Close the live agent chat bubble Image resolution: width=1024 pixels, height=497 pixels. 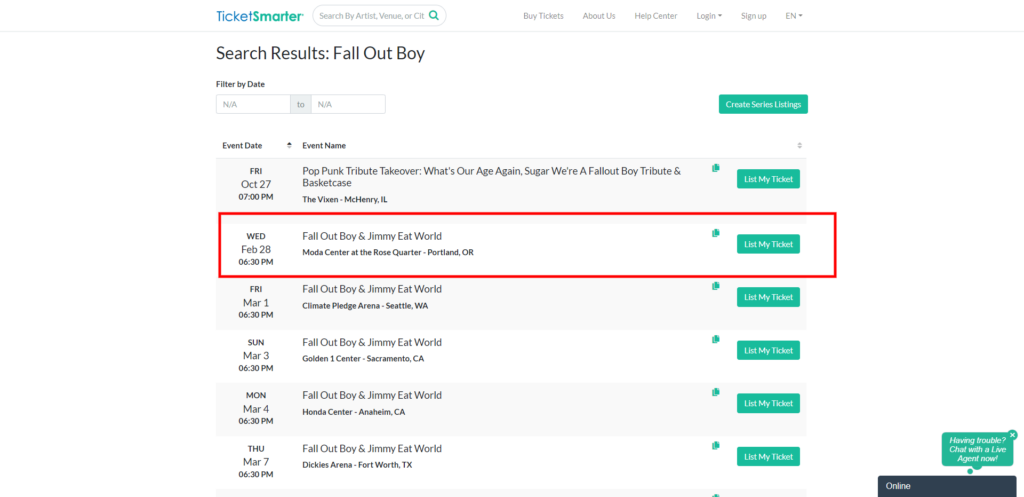pyautogui.click(x=1012, y=435)
